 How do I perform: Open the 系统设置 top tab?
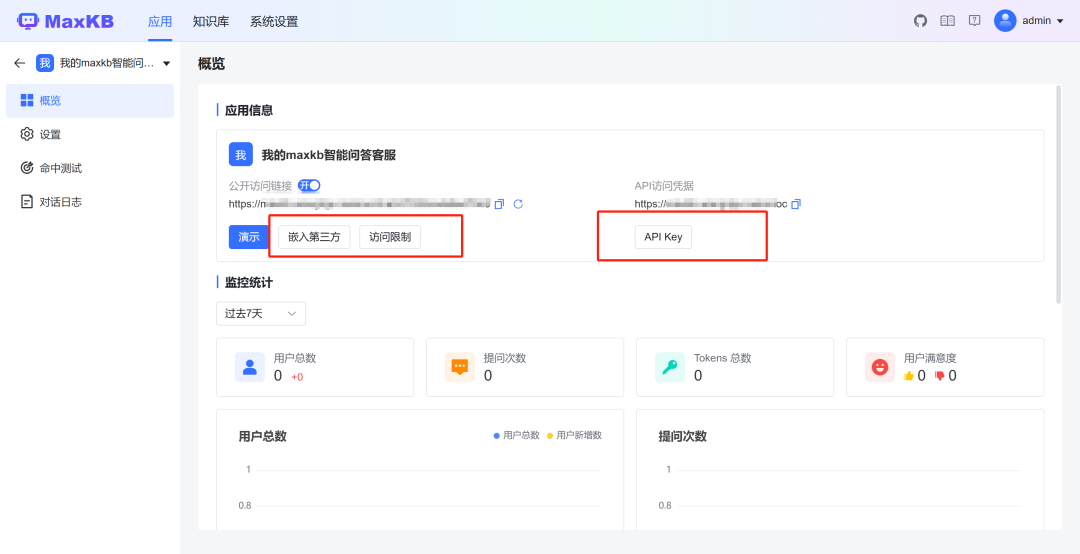pos(274,21)
